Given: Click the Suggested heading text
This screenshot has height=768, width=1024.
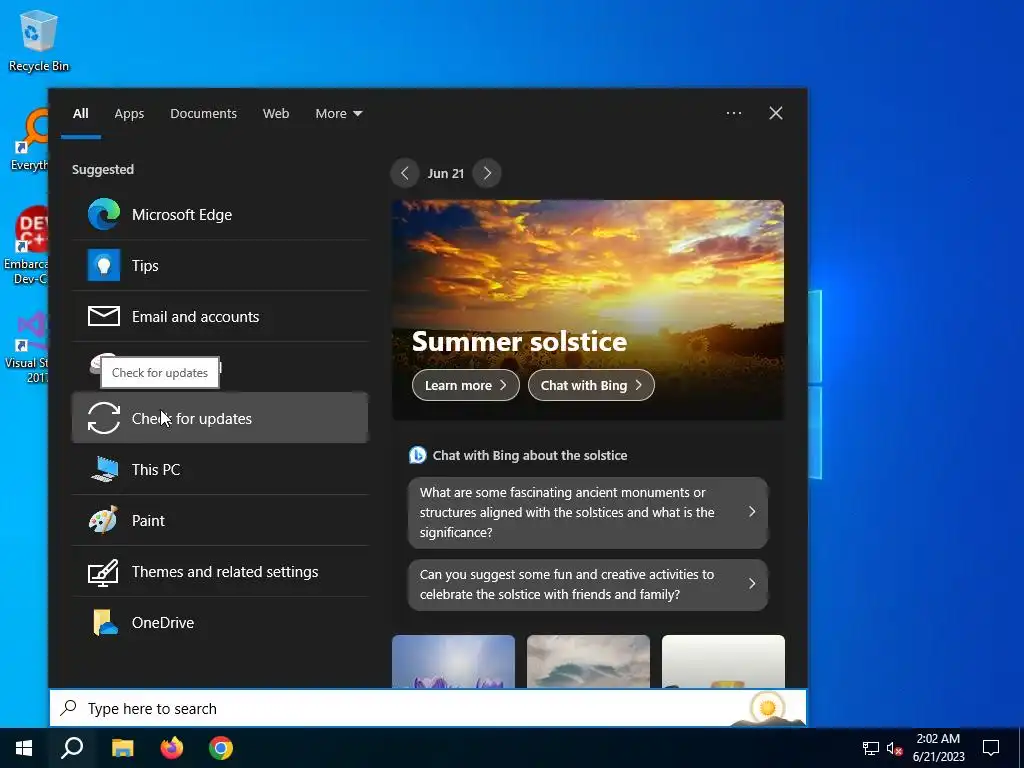Looking at the screenshot, I should coord(103,170).
